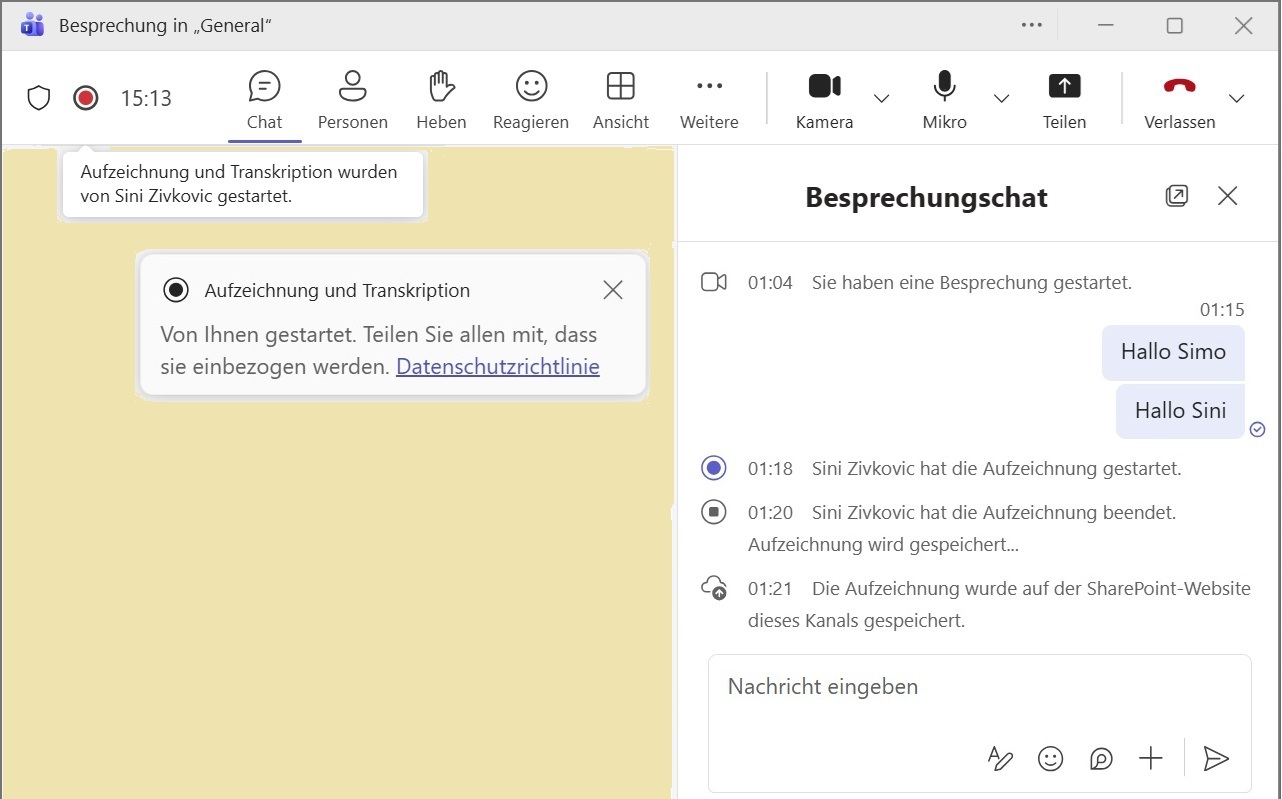
Task: Raise your hand using the Heben icon
Action: [441, 97]
